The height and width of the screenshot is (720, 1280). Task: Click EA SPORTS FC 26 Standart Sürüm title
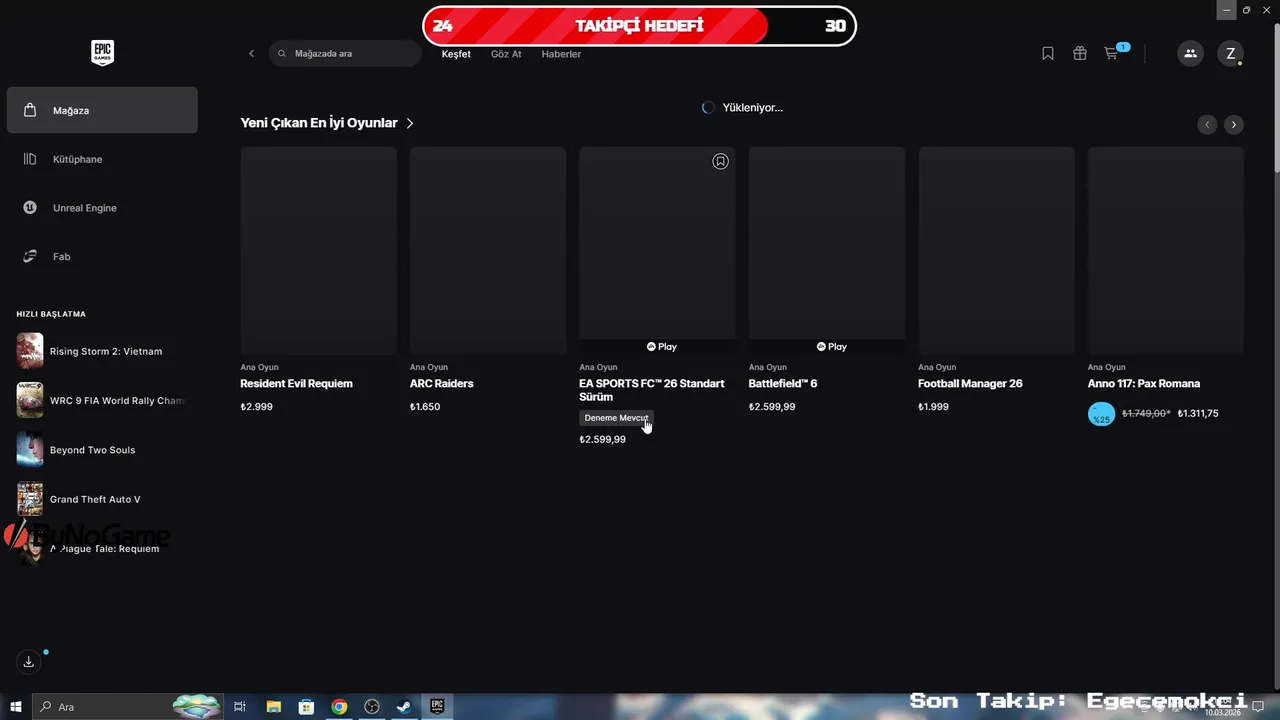coord(652,390)
